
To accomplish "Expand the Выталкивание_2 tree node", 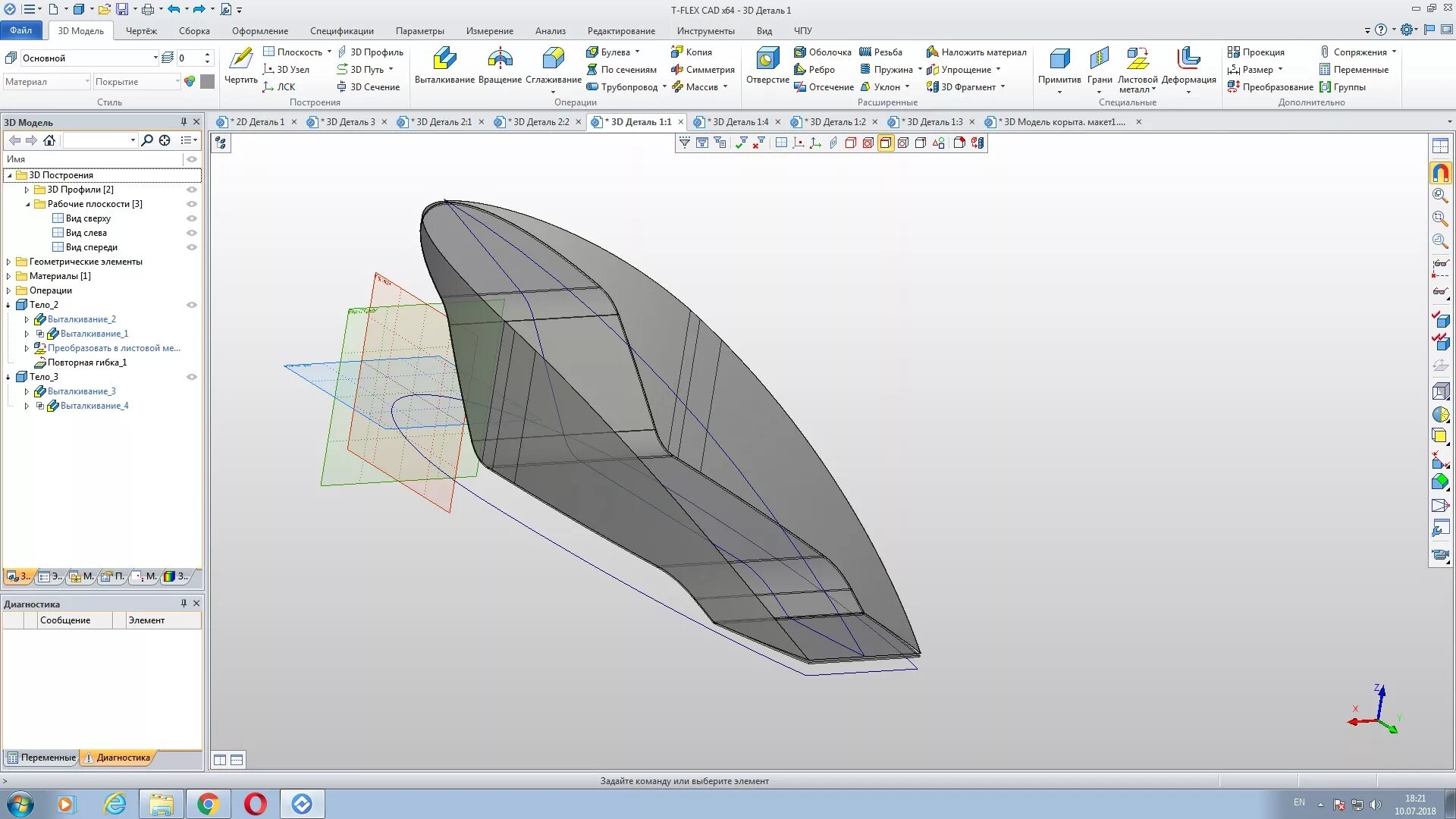I will pyautogui.click(x=27, y=319).
